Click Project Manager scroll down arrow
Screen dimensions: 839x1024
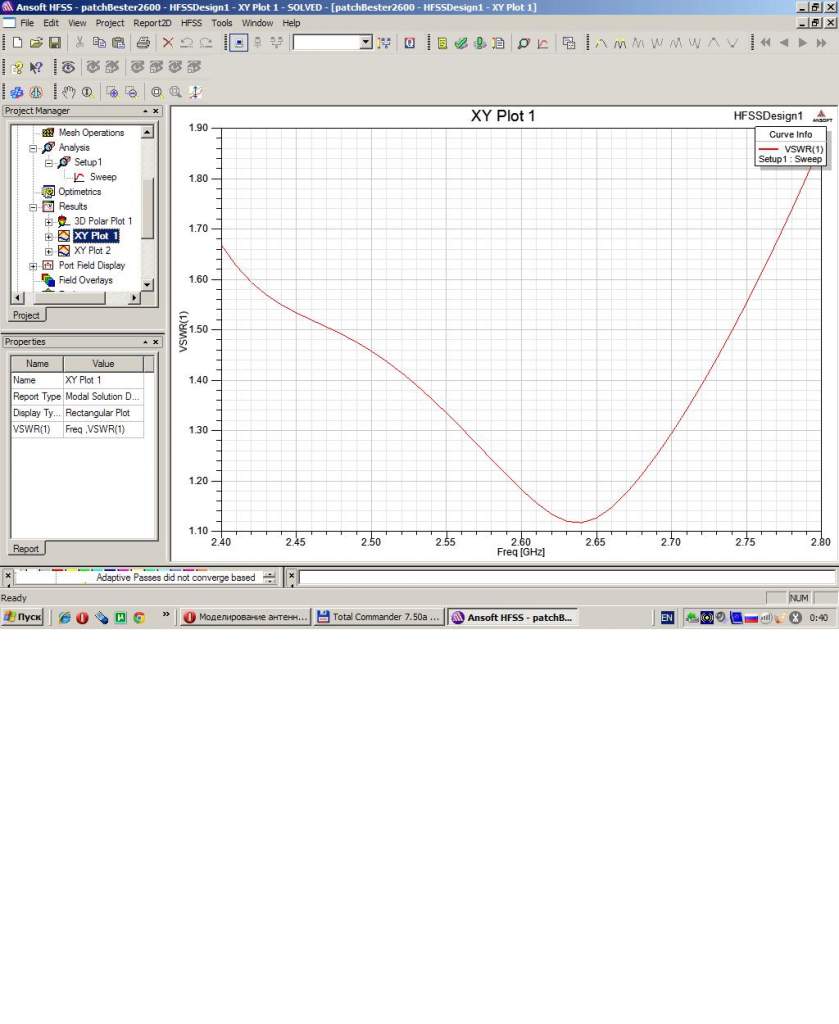tap(148, 285)
